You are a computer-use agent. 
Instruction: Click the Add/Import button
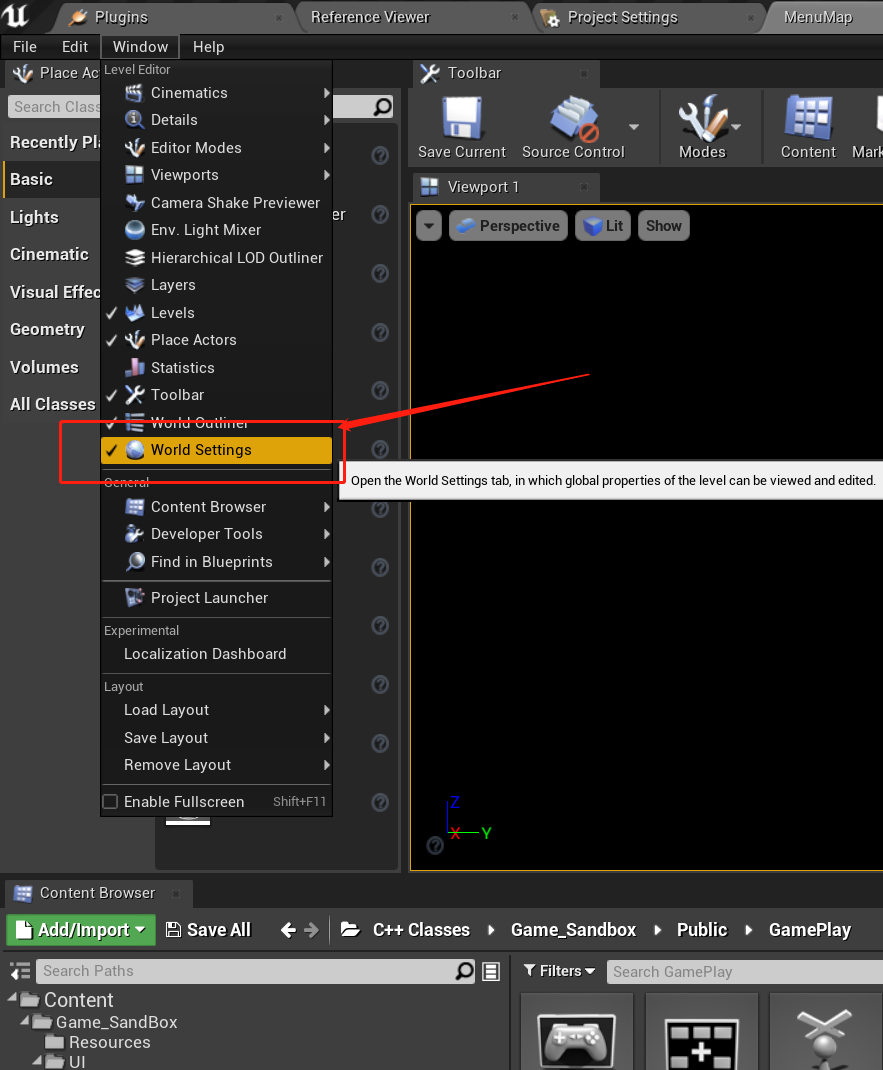80,929
